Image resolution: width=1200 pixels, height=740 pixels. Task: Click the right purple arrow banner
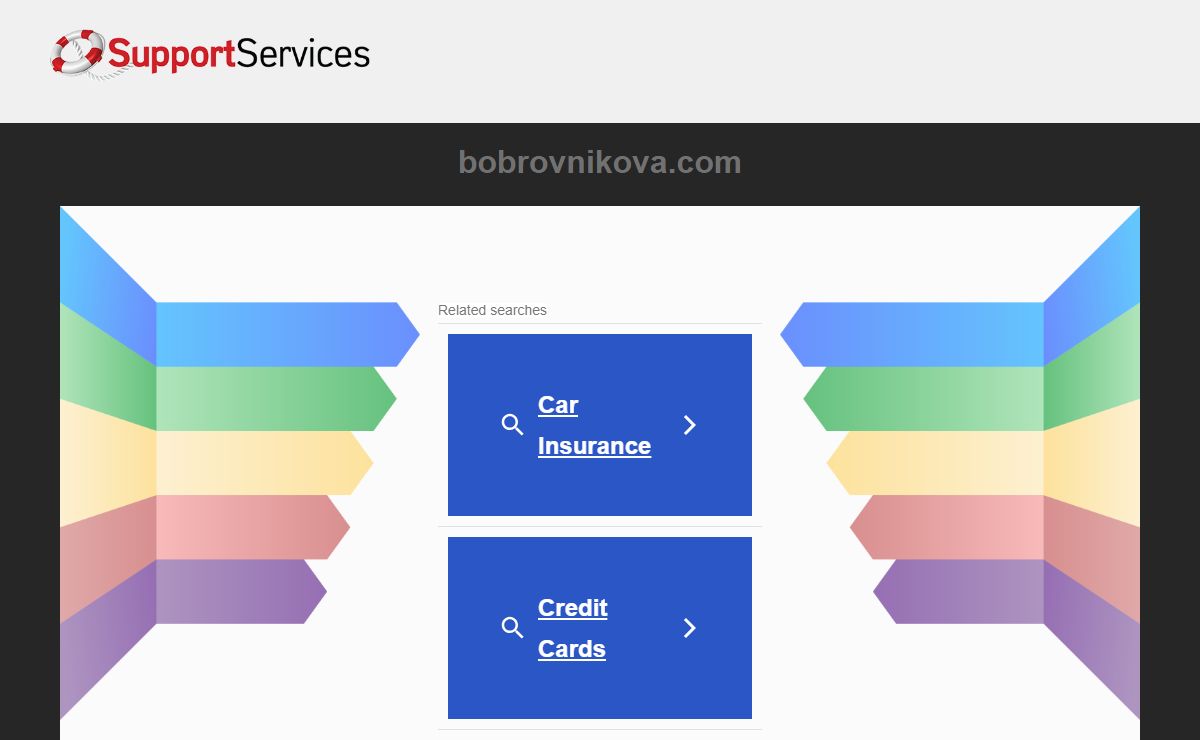(x=959, y=591)
